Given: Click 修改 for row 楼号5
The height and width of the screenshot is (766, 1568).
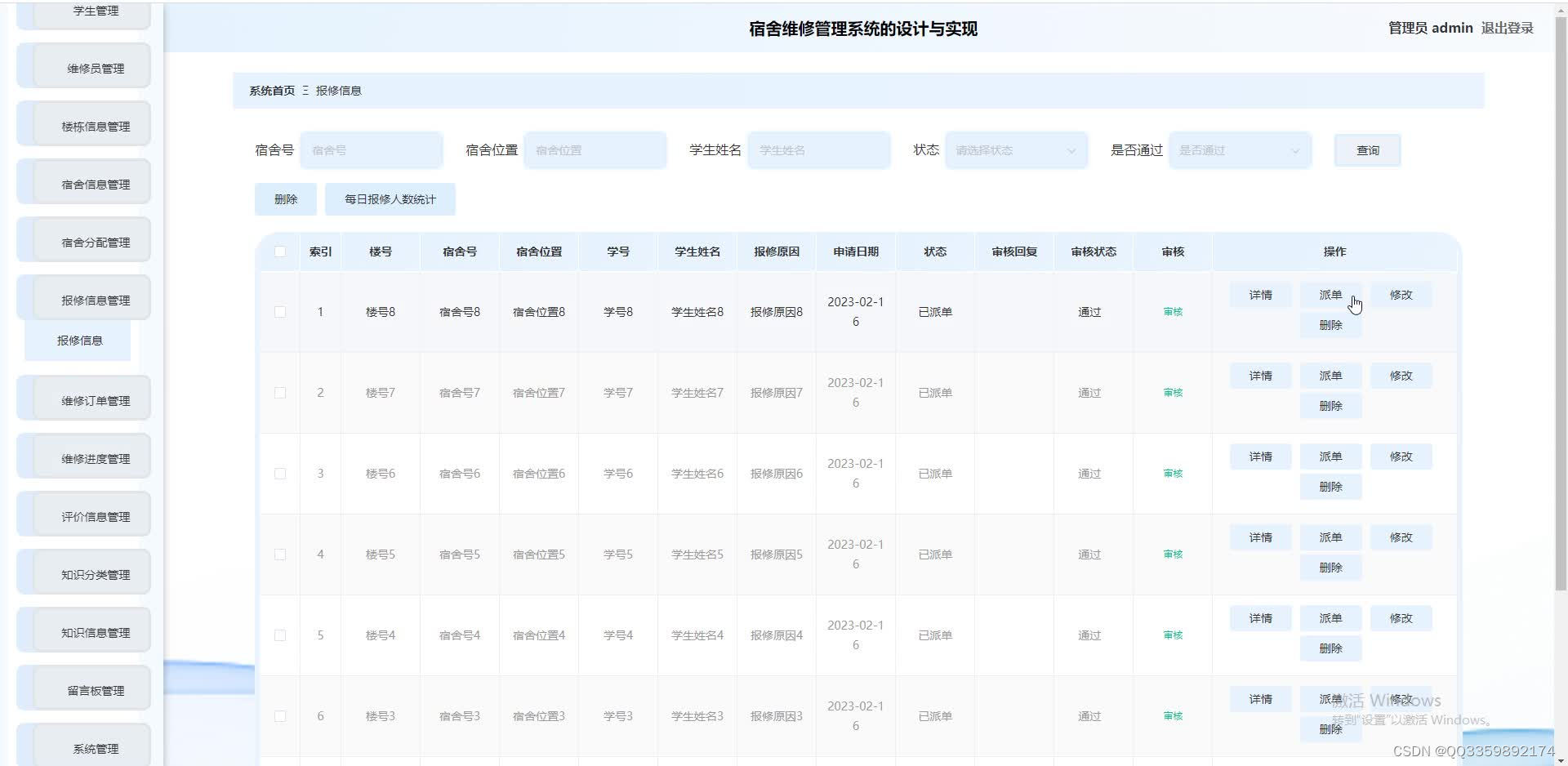Looking at the screenshot, I should click(x=1401, y=537).
